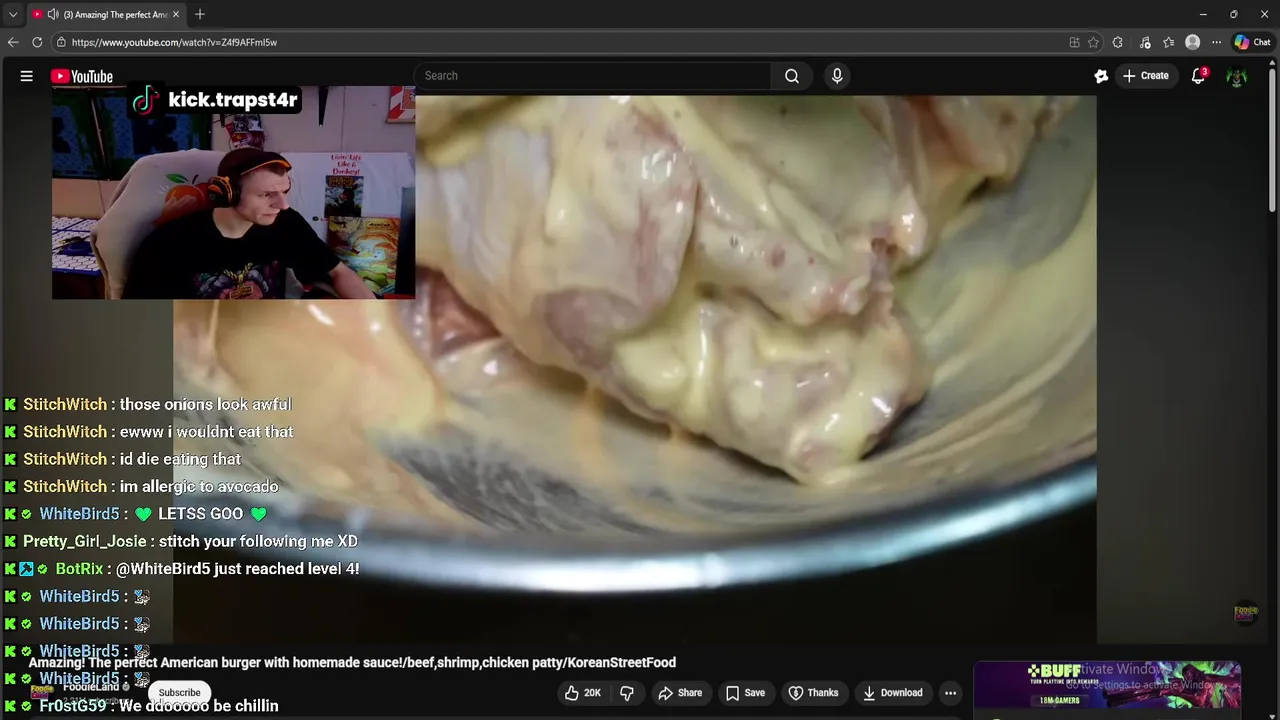Open browser settings and more menu
The width and height of the screenshot is (1280, 720).
(1216, 42)
